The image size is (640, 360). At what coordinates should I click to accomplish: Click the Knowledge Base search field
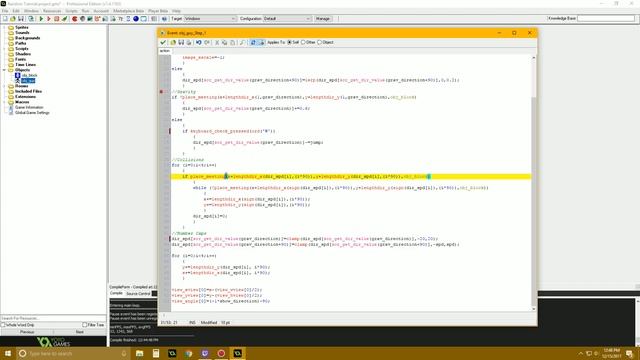(606, 18)
